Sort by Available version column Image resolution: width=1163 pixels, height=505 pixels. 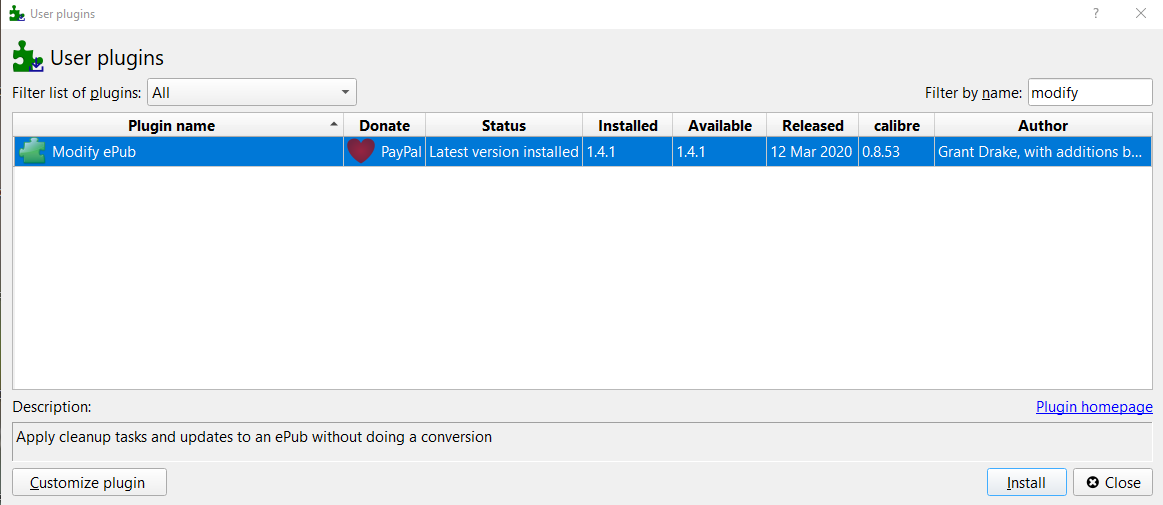pos(719,125)
